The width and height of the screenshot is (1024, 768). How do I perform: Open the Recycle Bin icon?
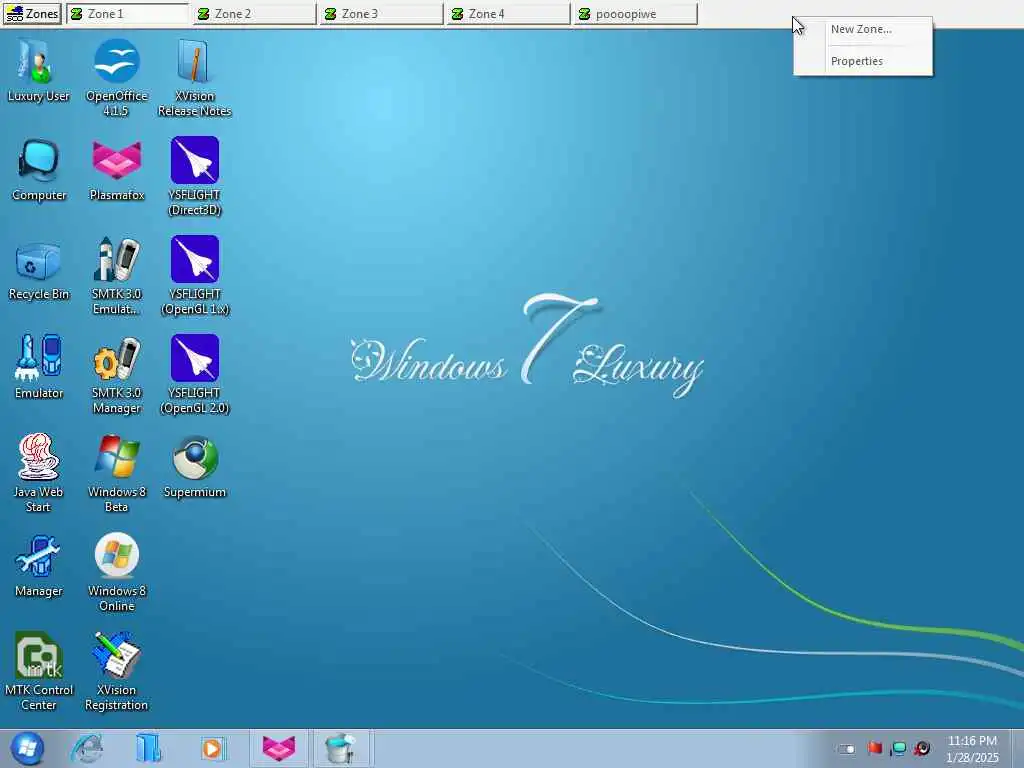[39, 269]
